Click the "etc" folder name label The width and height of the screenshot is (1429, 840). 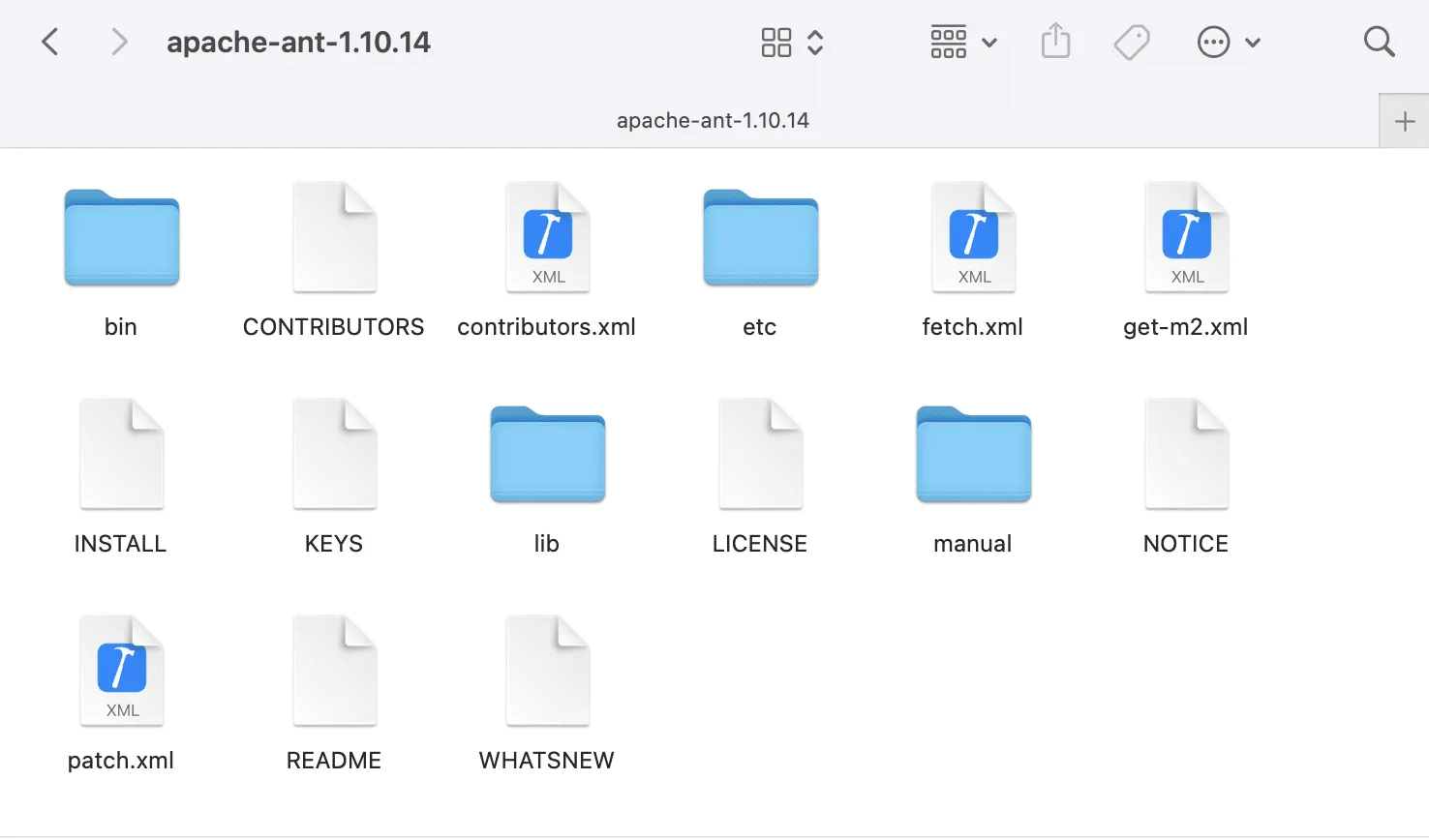[760, 327]
